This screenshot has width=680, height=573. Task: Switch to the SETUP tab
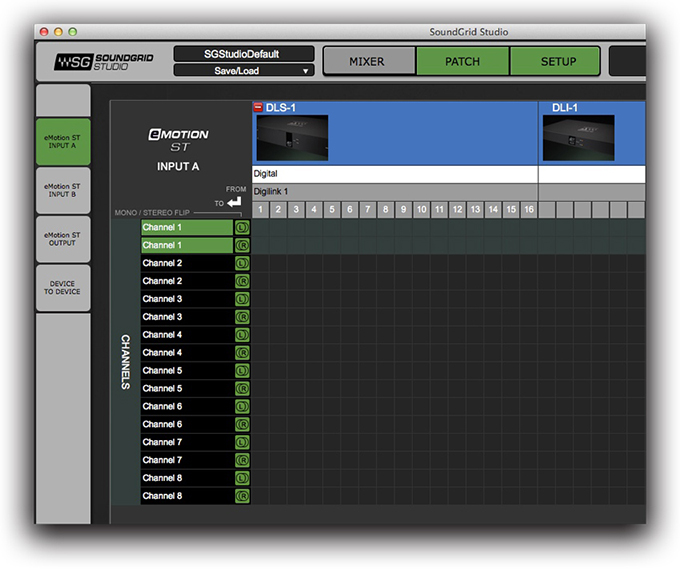coord(556,62)
